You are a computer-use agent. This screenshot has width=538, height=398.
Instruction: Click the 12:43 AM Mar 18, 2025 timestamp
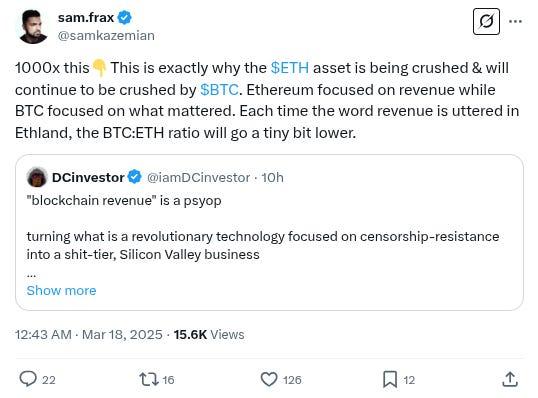pyautogui.click(x=89, y=335)
